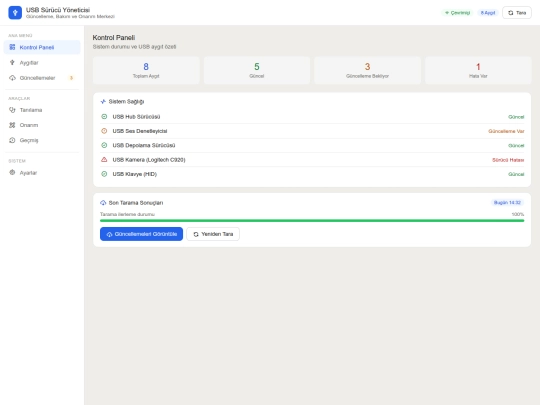Viewport: 540px width, 405px height.
Task: Open Ayarlar in the sidebar
Action: point(42,173)
